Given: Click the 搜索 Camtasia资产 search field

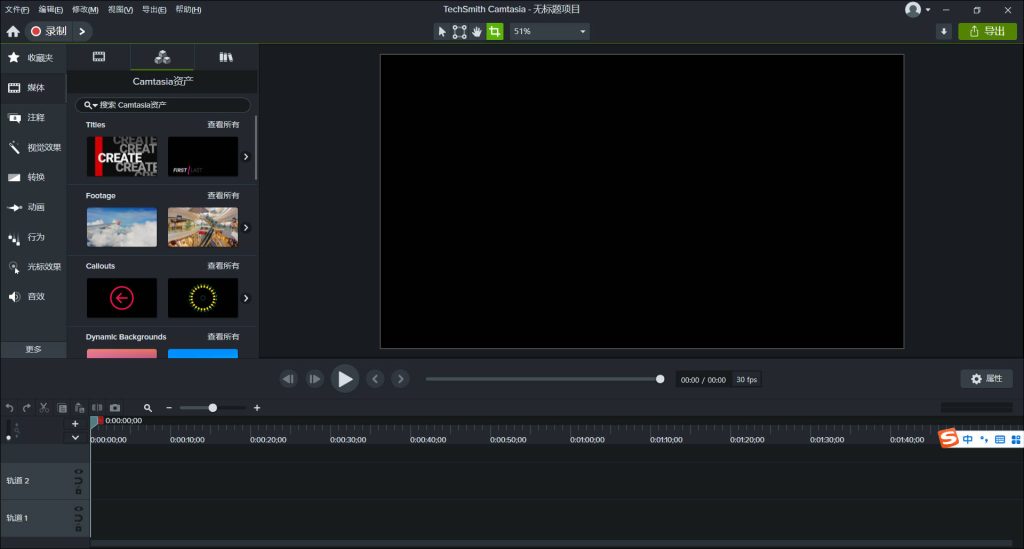Looking at the screenshot, I should click(163, 104).
